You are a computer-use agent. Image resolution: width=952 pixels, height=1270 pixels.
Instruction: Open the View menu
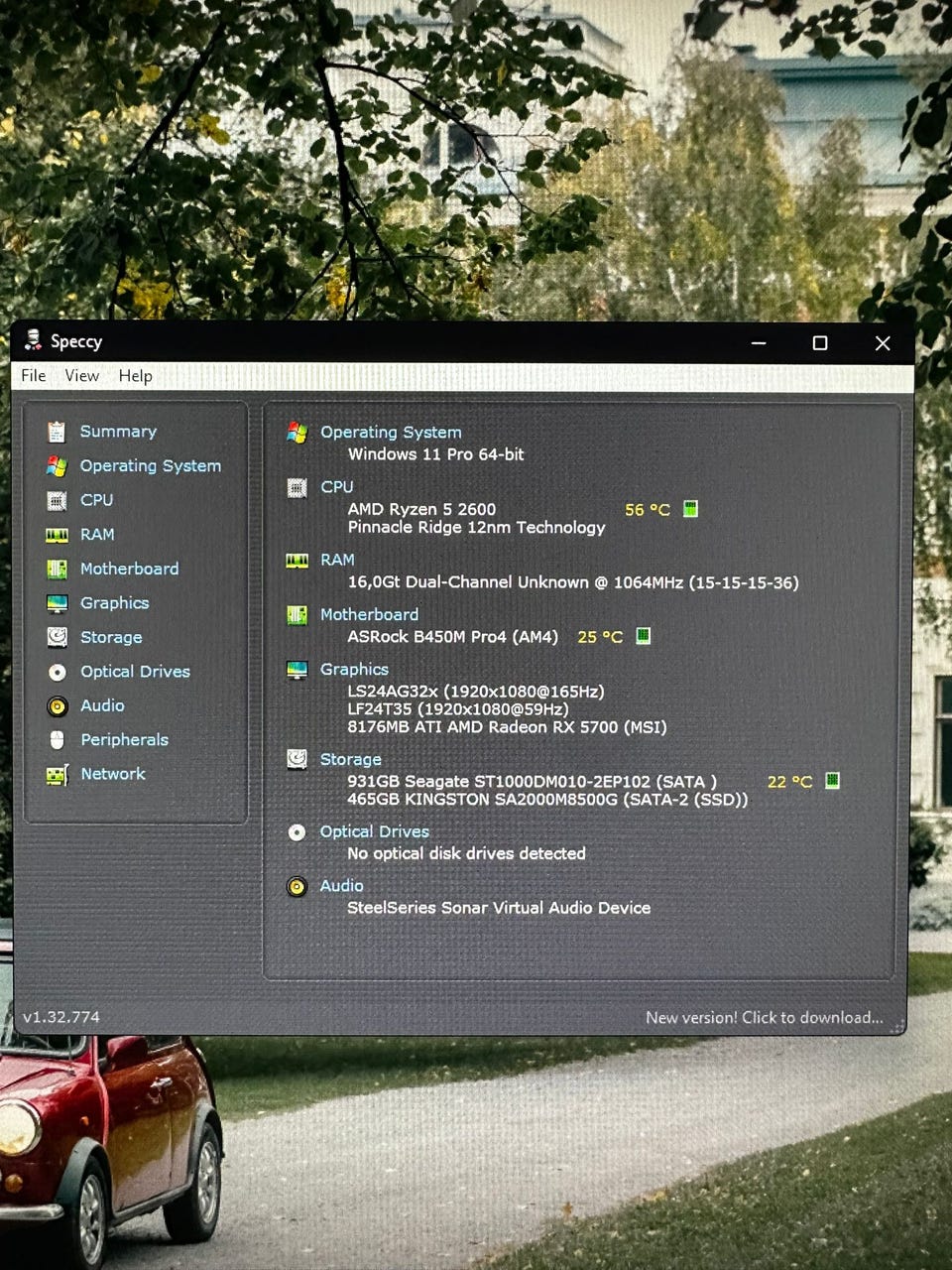[x=81, y=376]
